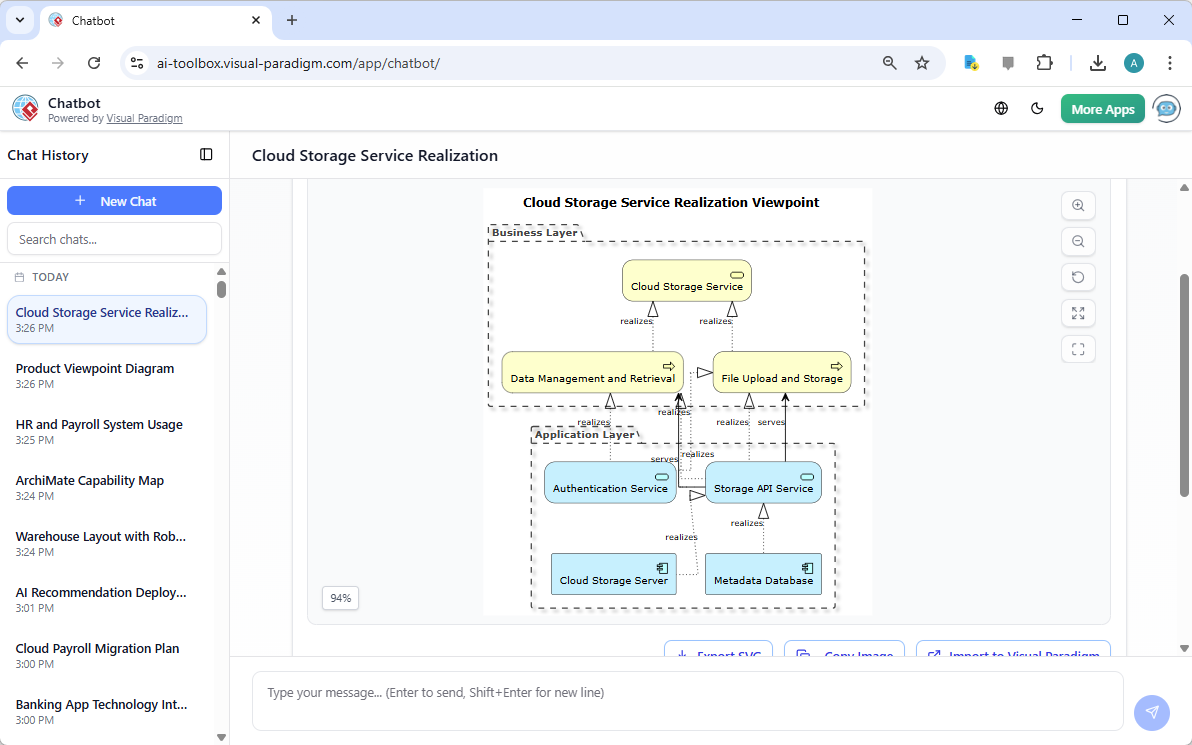Expand the diagram to full screen

point(1078,313)
